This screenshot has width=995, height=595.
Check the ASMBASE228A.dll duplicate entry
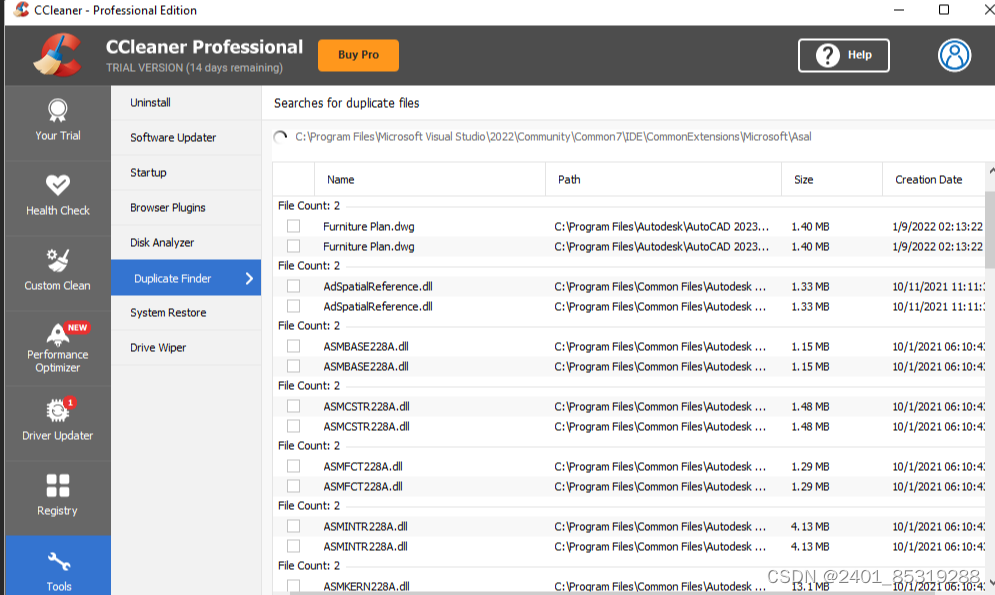293,346
